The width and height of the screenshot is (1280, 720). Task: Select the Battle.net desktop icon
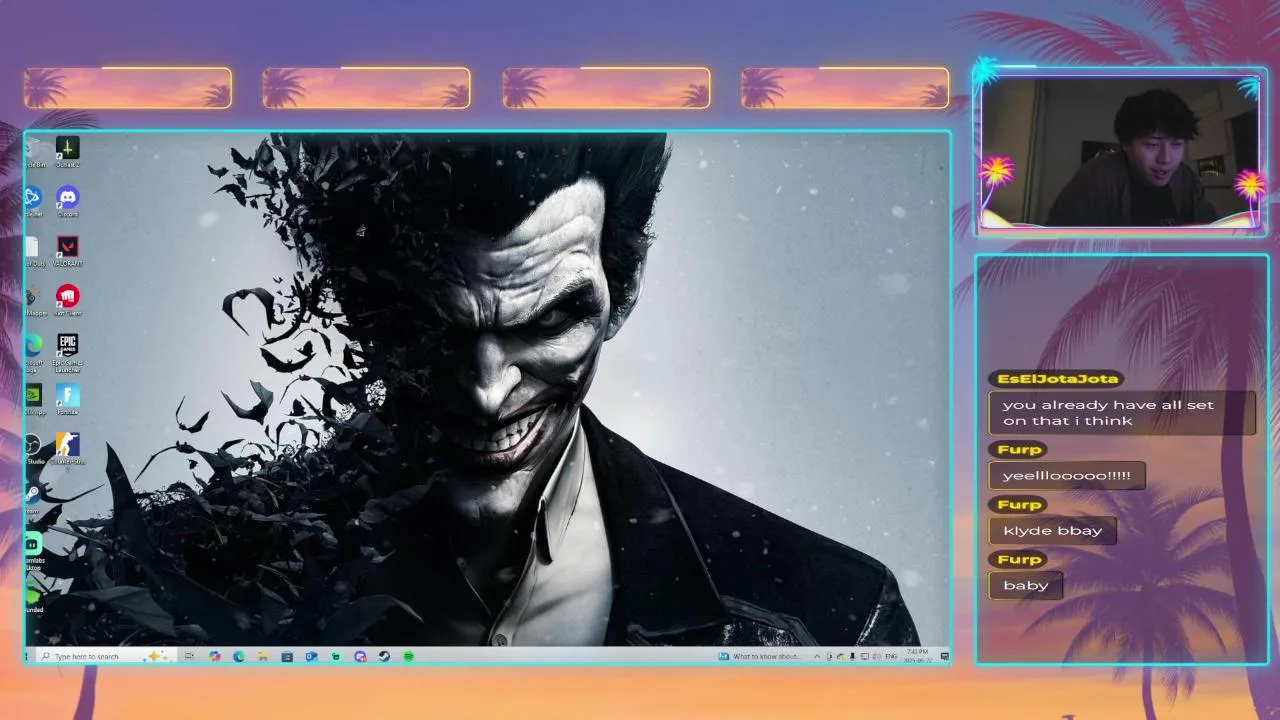coord(34,202)
